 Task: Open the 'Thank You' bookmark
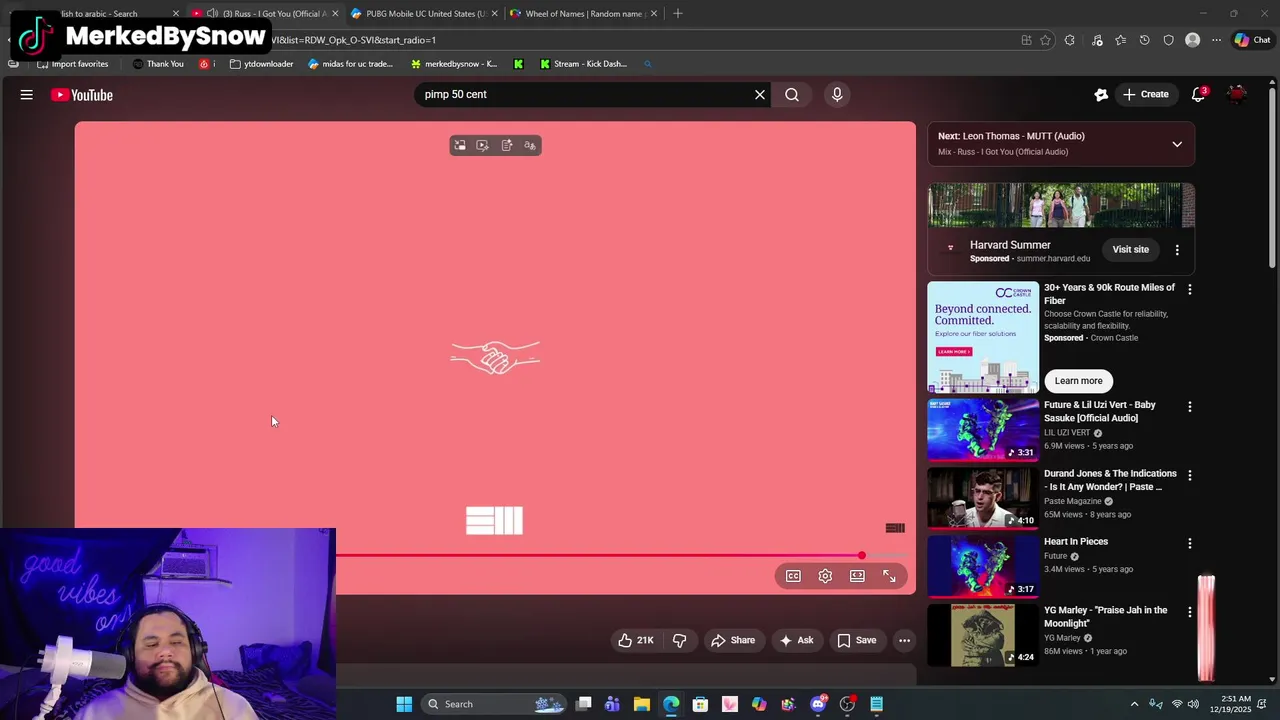(x=158, y=64)
